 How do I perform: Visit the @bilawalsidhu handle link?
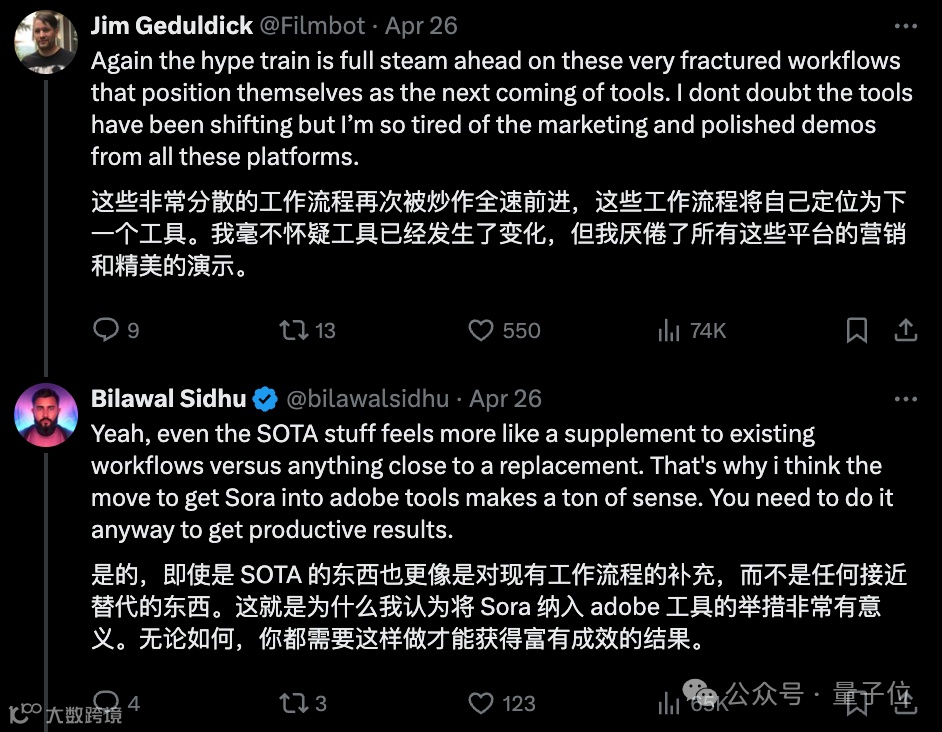click(366, 399)
